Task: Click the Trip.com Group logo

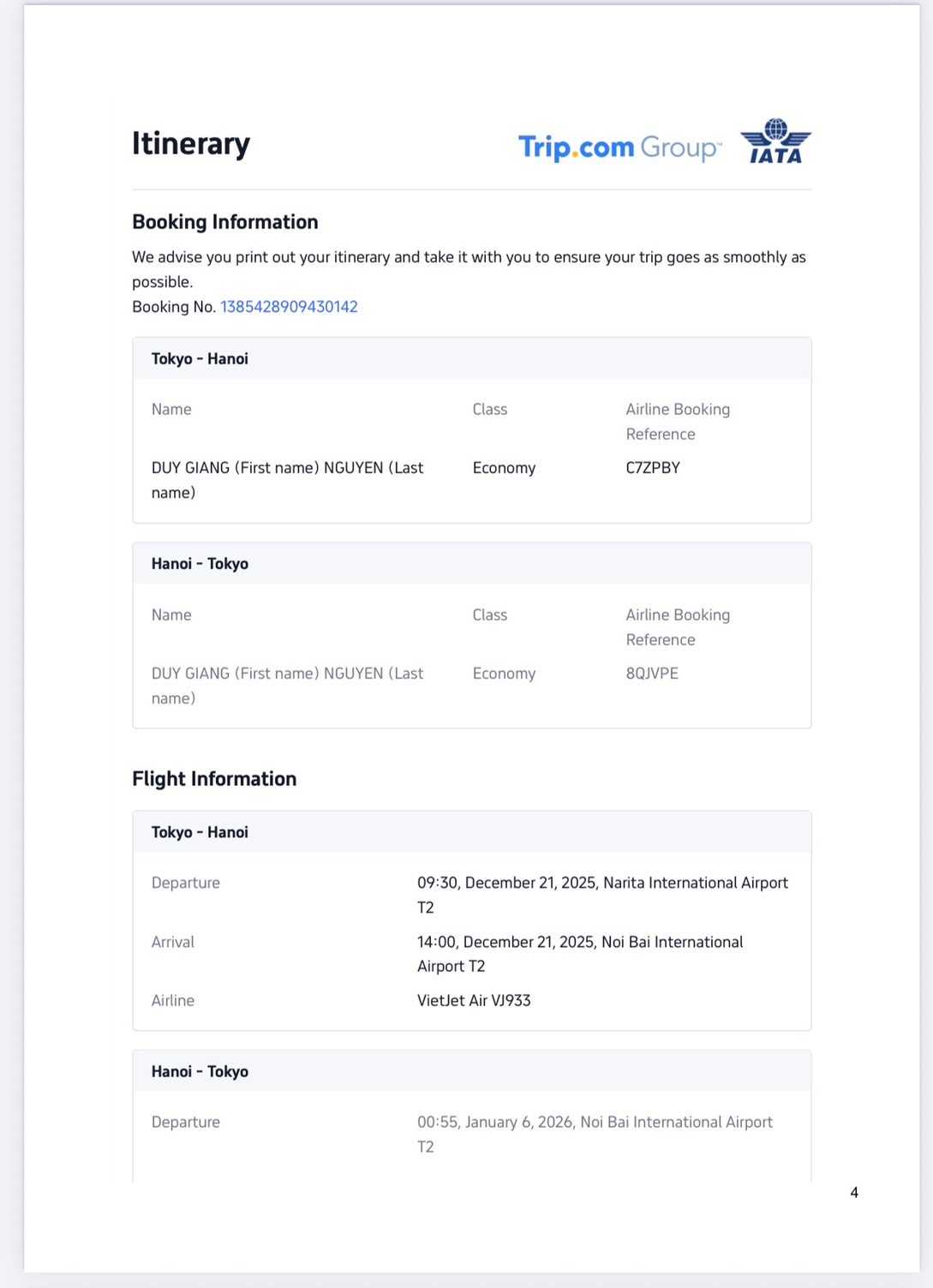Action: coord(619,147)
